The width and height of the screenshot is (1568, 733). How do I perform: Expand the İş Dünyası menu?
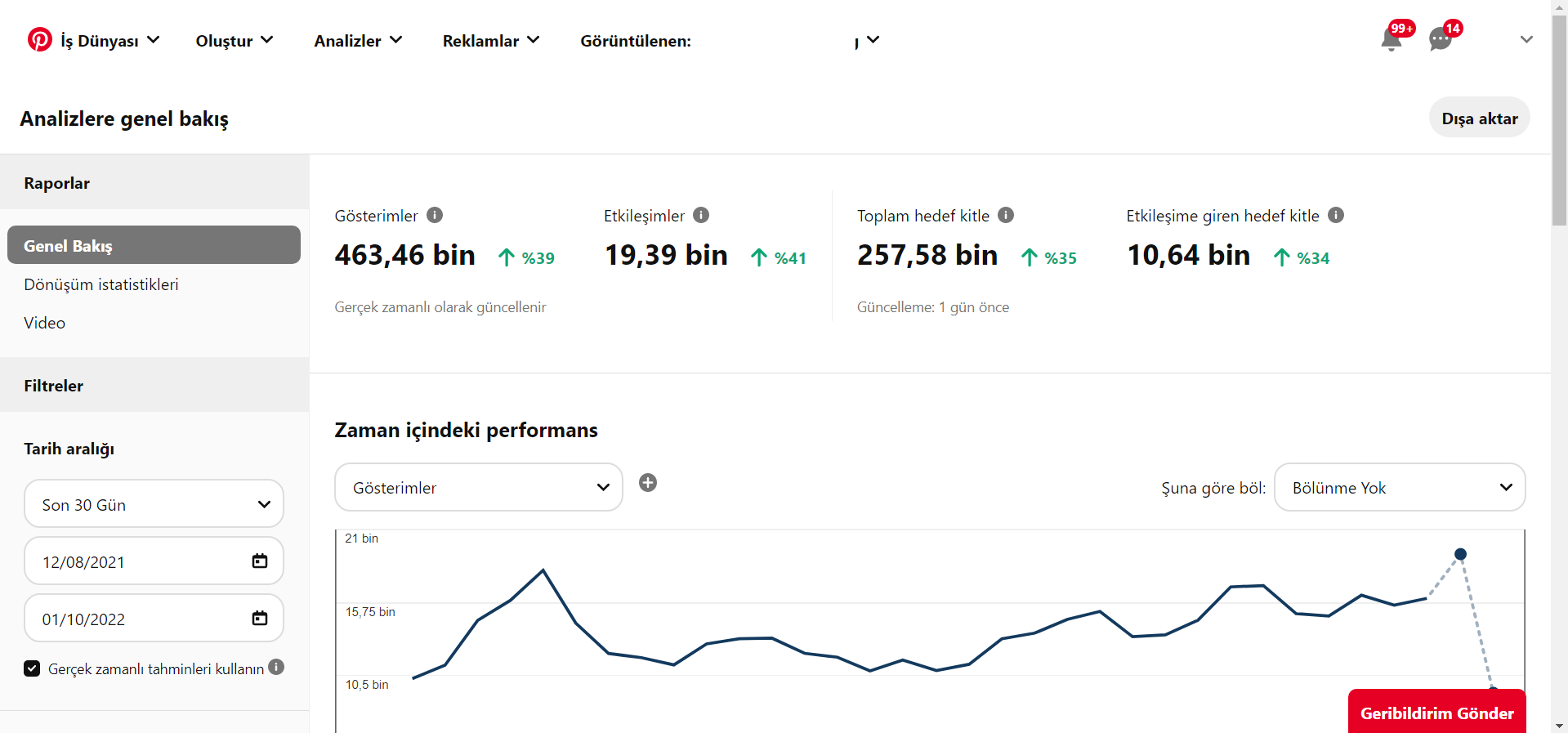click(109, 41)
